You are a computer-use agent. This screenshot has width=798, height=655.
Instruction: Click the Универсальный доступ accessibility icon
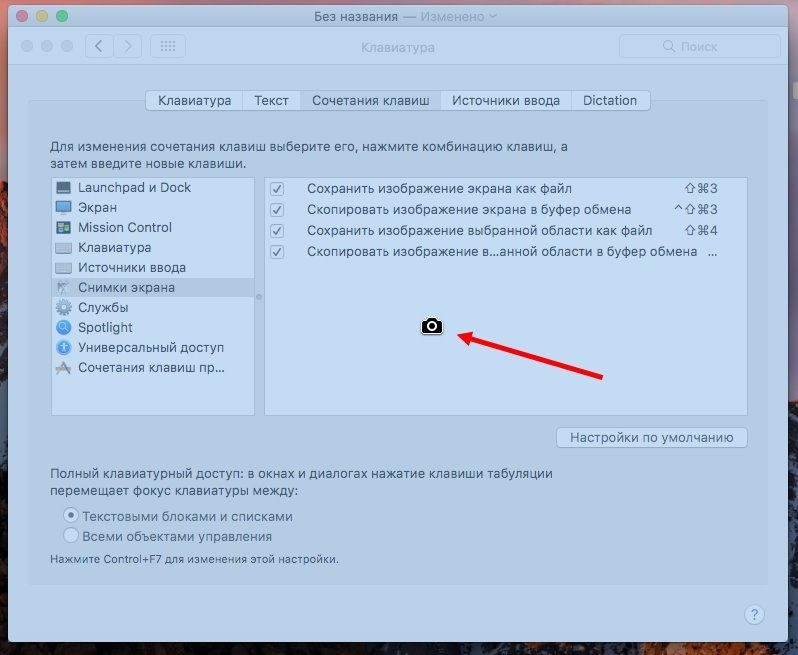pos(64,348)
